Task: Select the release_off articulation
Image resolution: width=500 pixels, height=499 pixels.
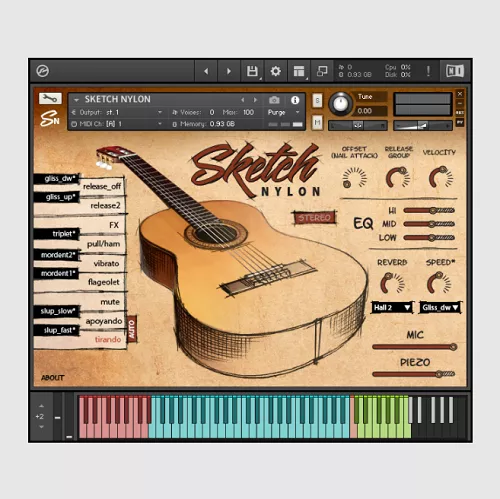Action: pyautogui.click(x=101, y=186)
